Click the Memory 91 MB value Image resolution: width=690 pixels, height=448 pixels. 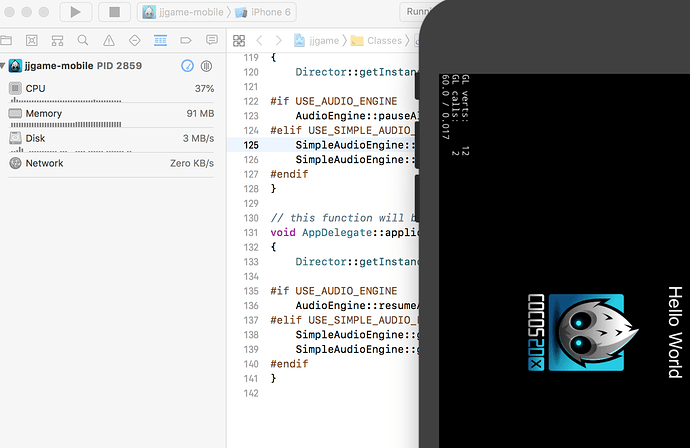pos(200,114)
